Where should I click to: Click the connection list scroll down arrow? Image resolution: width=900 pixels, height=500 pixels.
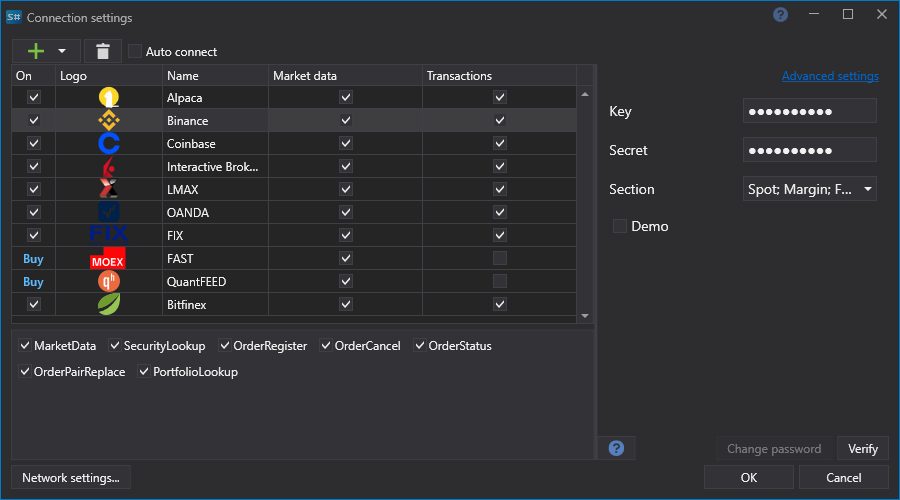(x=585, y=316)
